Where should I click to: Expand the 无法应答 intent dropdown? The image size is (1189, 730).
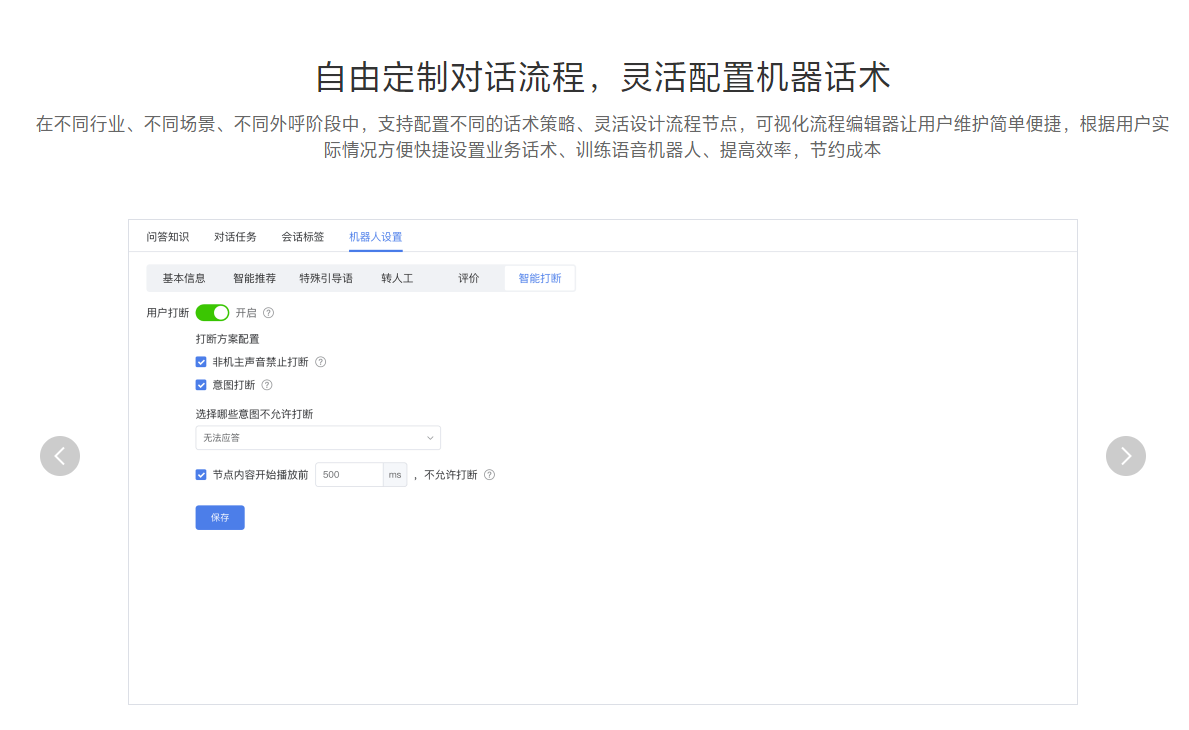pos(318,437)
